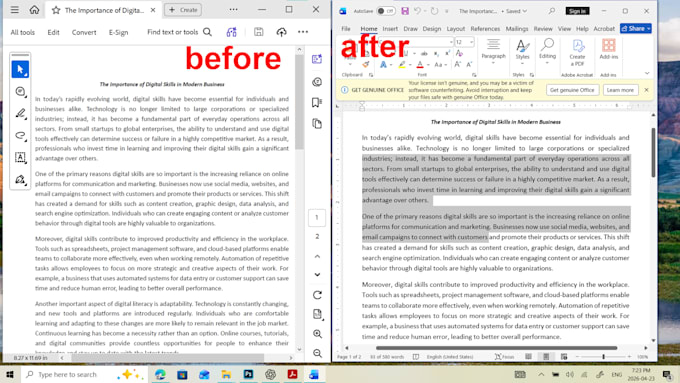Switch to Web Layout view in Word status bar

[x=564, y=357]
